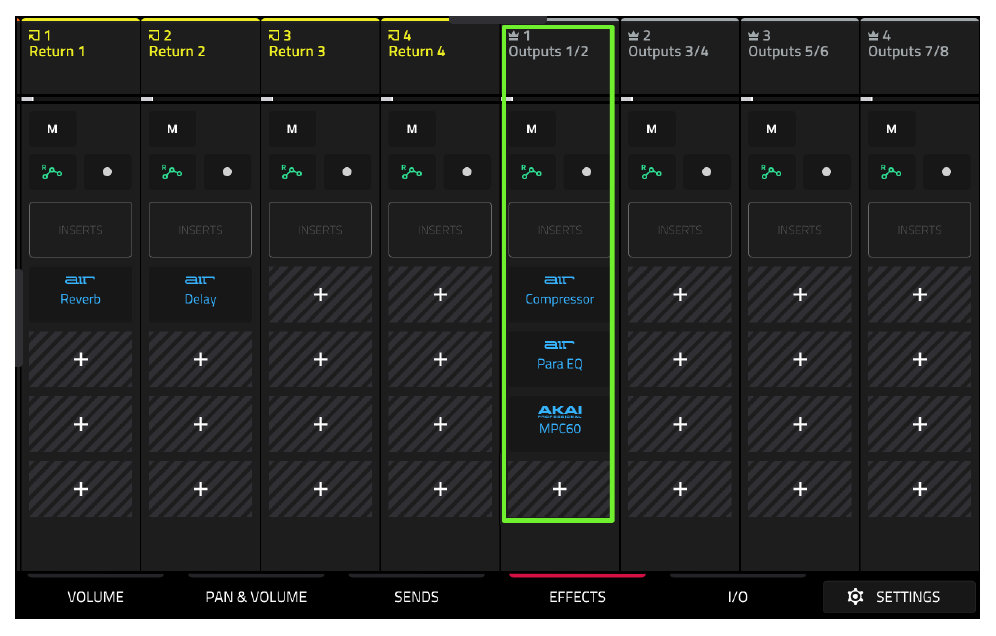Add effect to Outputs 7/8 first insert slot
The width and height of the screenshot is (996, 636).
919,294
